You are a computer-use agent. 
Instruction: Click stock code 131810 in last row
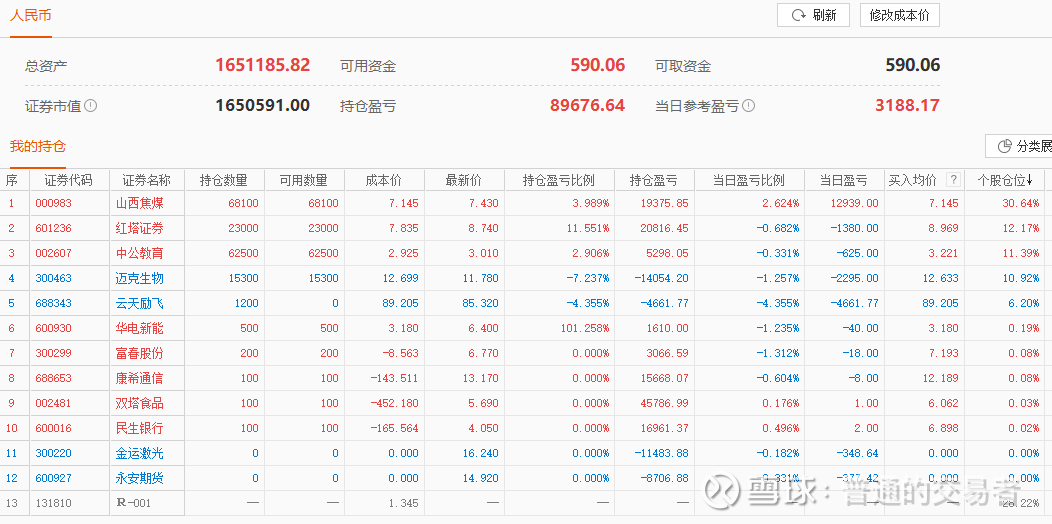pos(53,503)
